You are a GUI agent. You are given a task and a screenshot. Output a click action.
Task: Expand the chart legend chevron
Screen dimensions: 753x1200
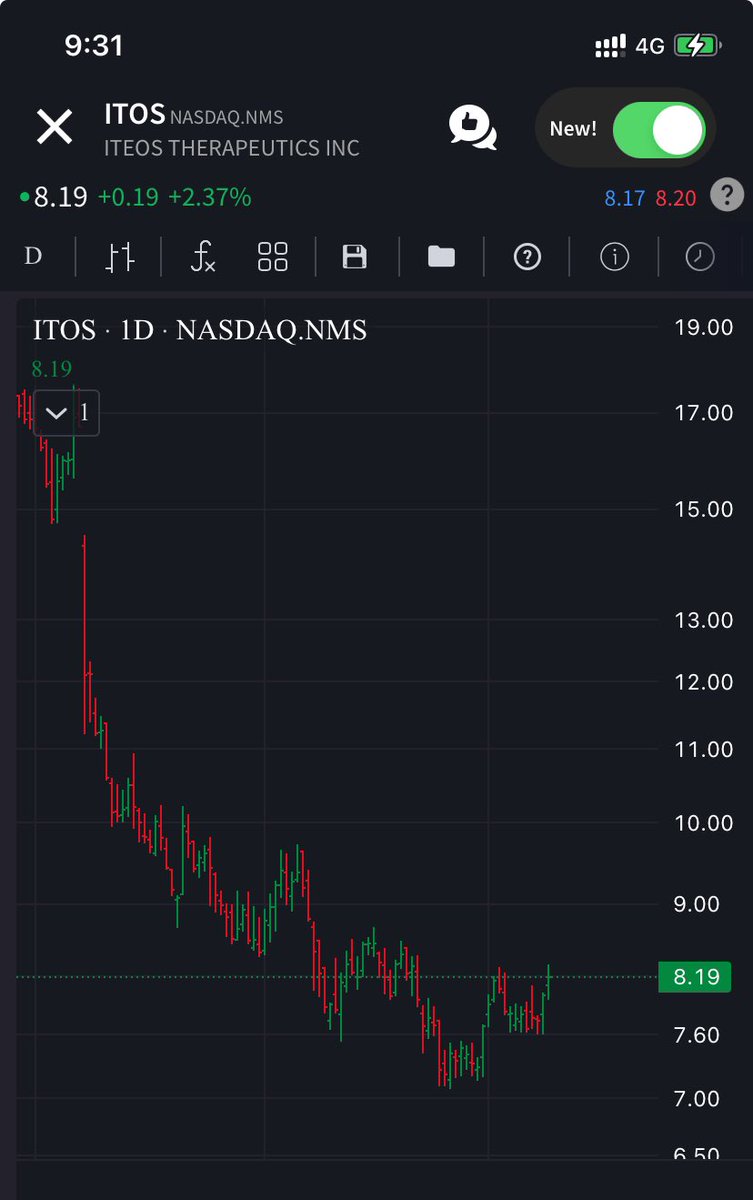[x=56, y=413]
